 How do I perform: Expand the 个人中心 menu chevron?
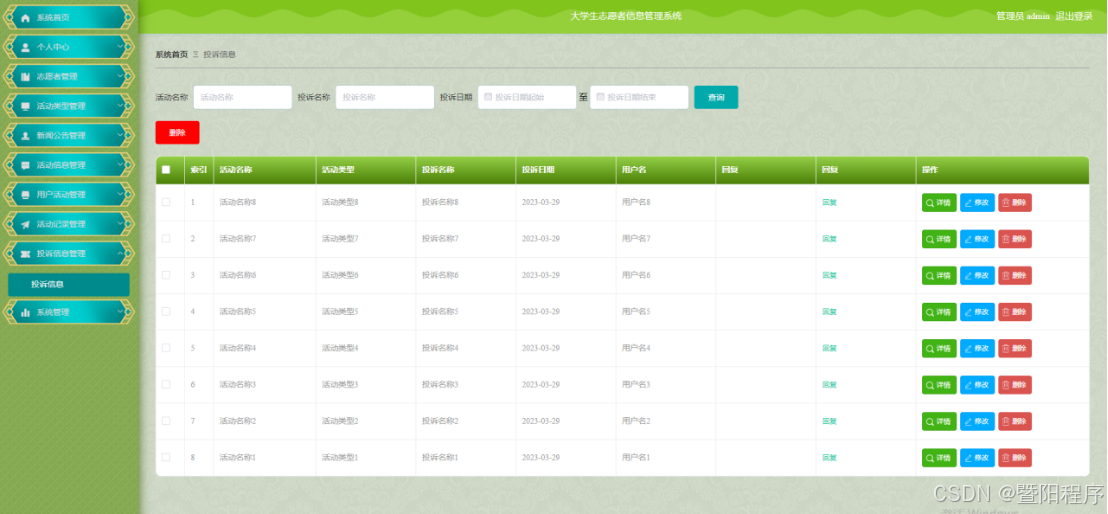[120, 47]
